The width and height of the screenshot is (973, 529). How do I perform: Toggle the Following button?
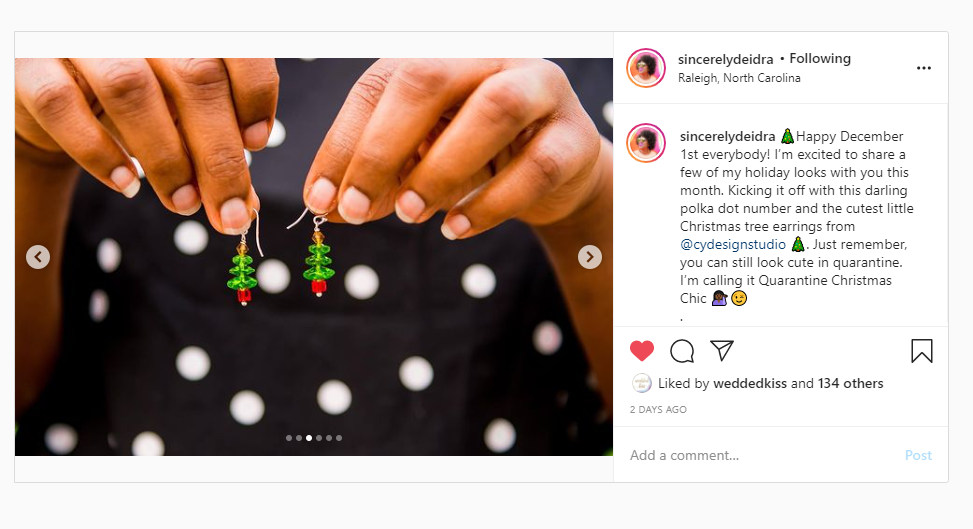[x=820, y=59]
